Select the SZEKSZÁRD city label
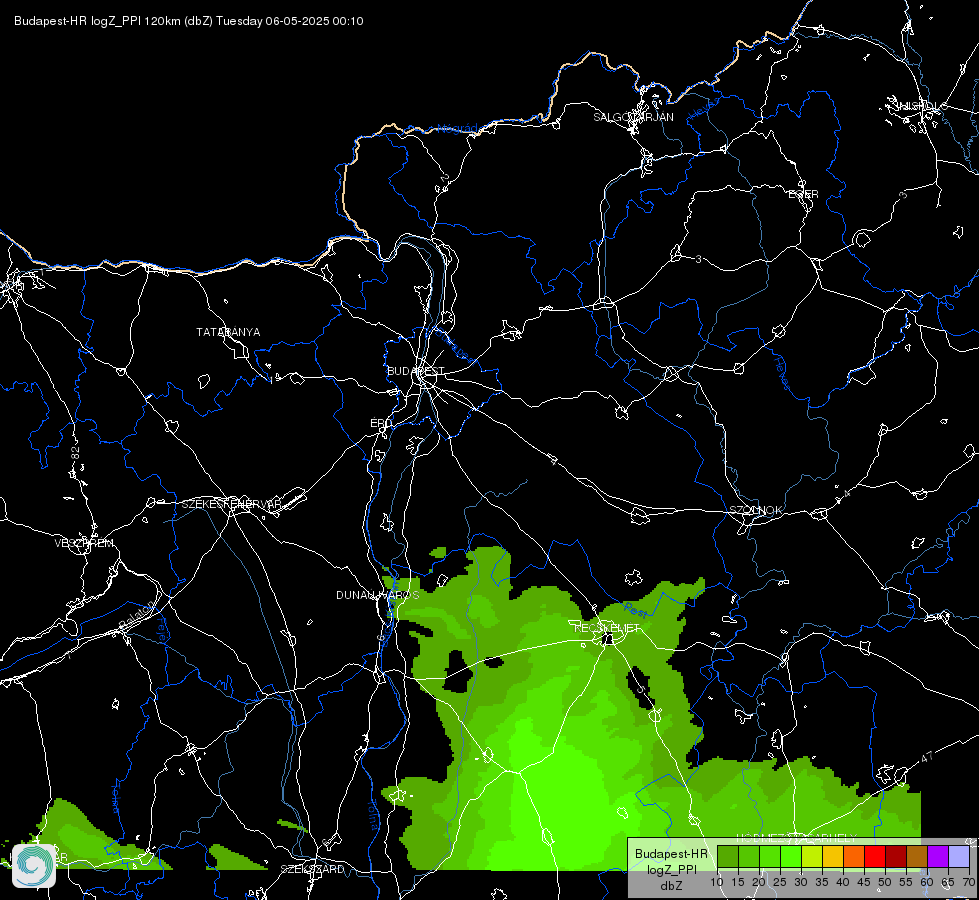 pos(312,869)
